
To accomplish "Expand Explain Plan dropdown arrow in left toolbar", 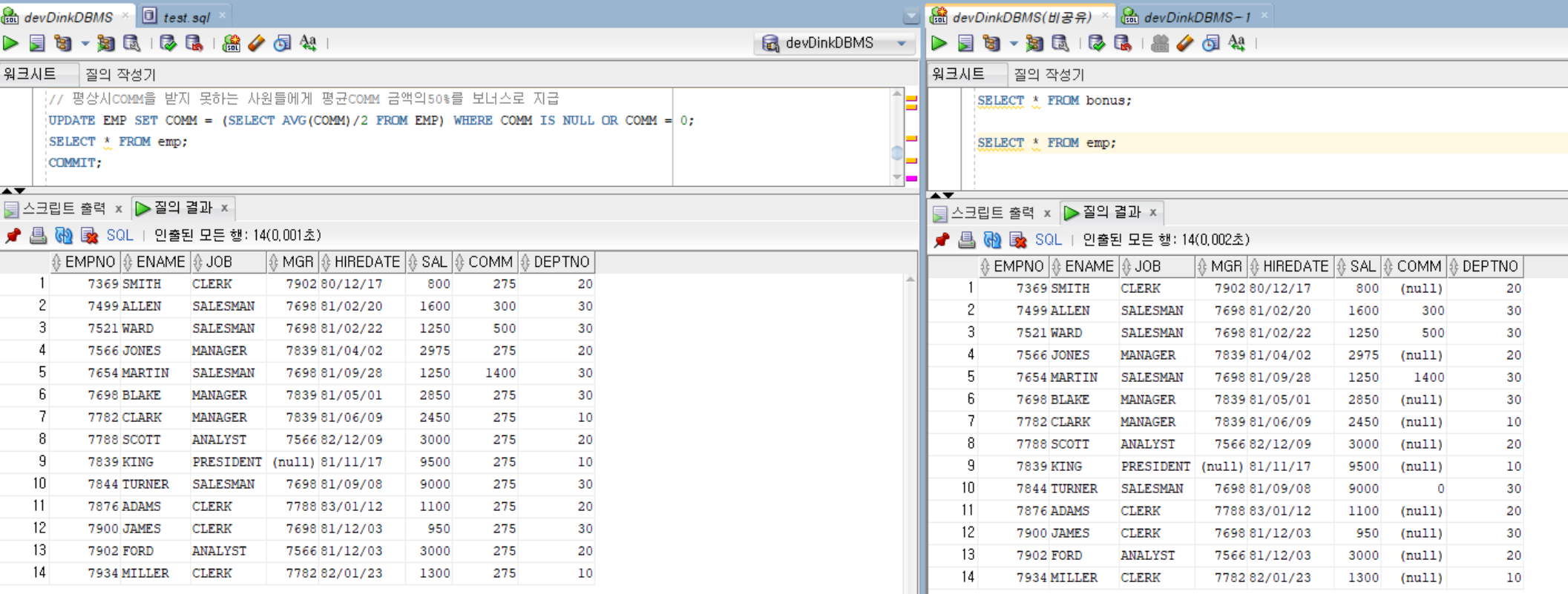I will click(x=85, y=43).
